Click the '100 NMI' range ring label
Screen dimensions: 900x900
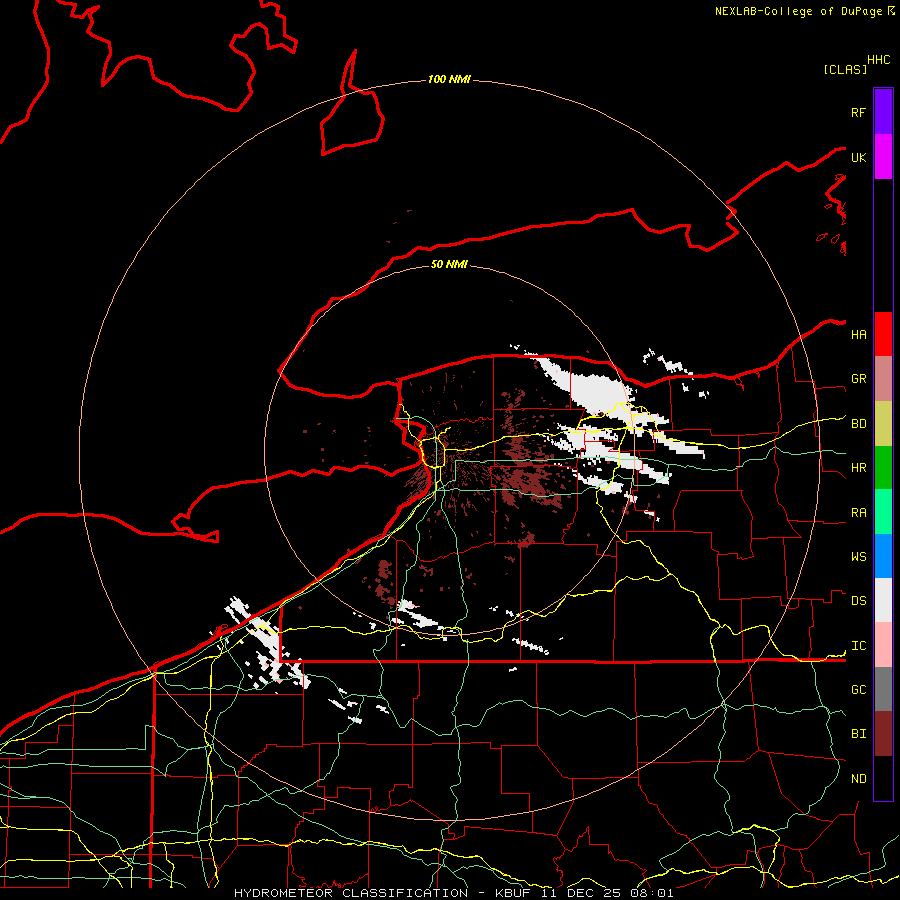449,79
